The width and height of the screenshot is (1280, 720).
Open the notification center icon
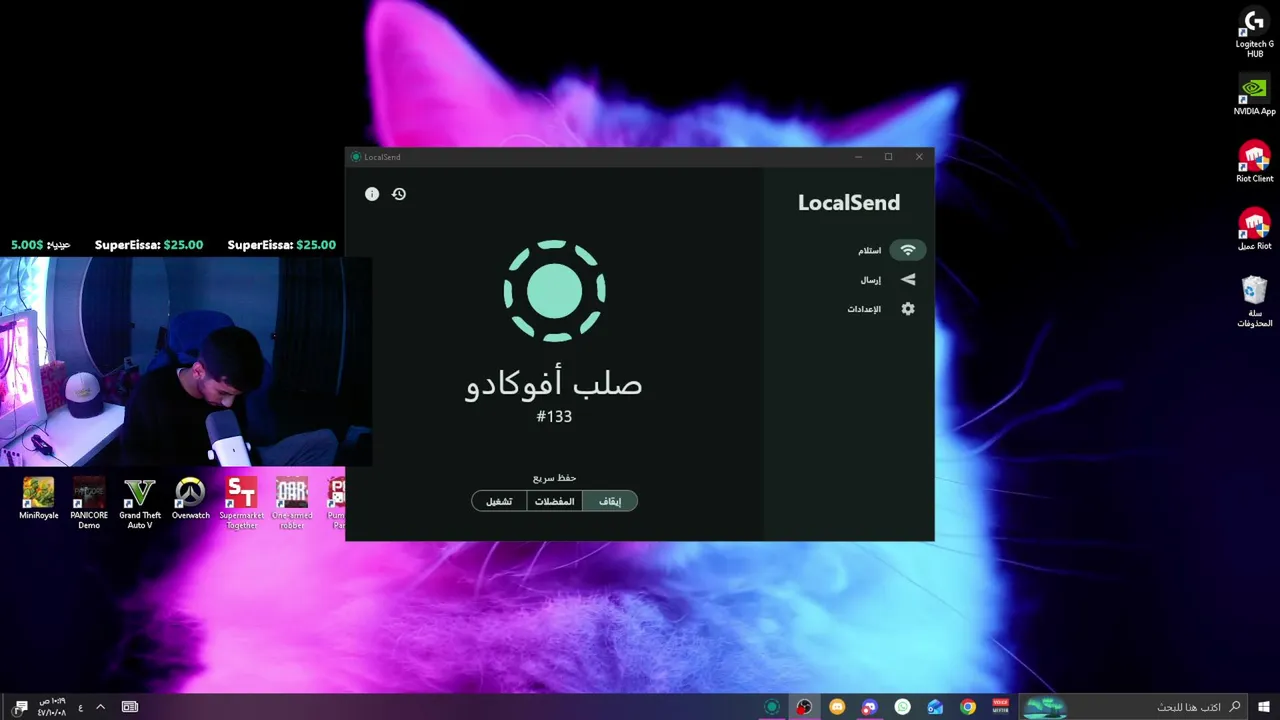(20, 707)
